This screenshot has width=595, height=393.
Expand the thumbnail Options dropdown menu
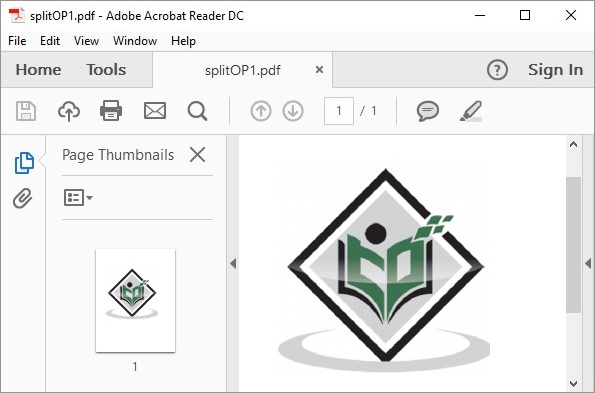pyautogui.click(x=78, y=198)
